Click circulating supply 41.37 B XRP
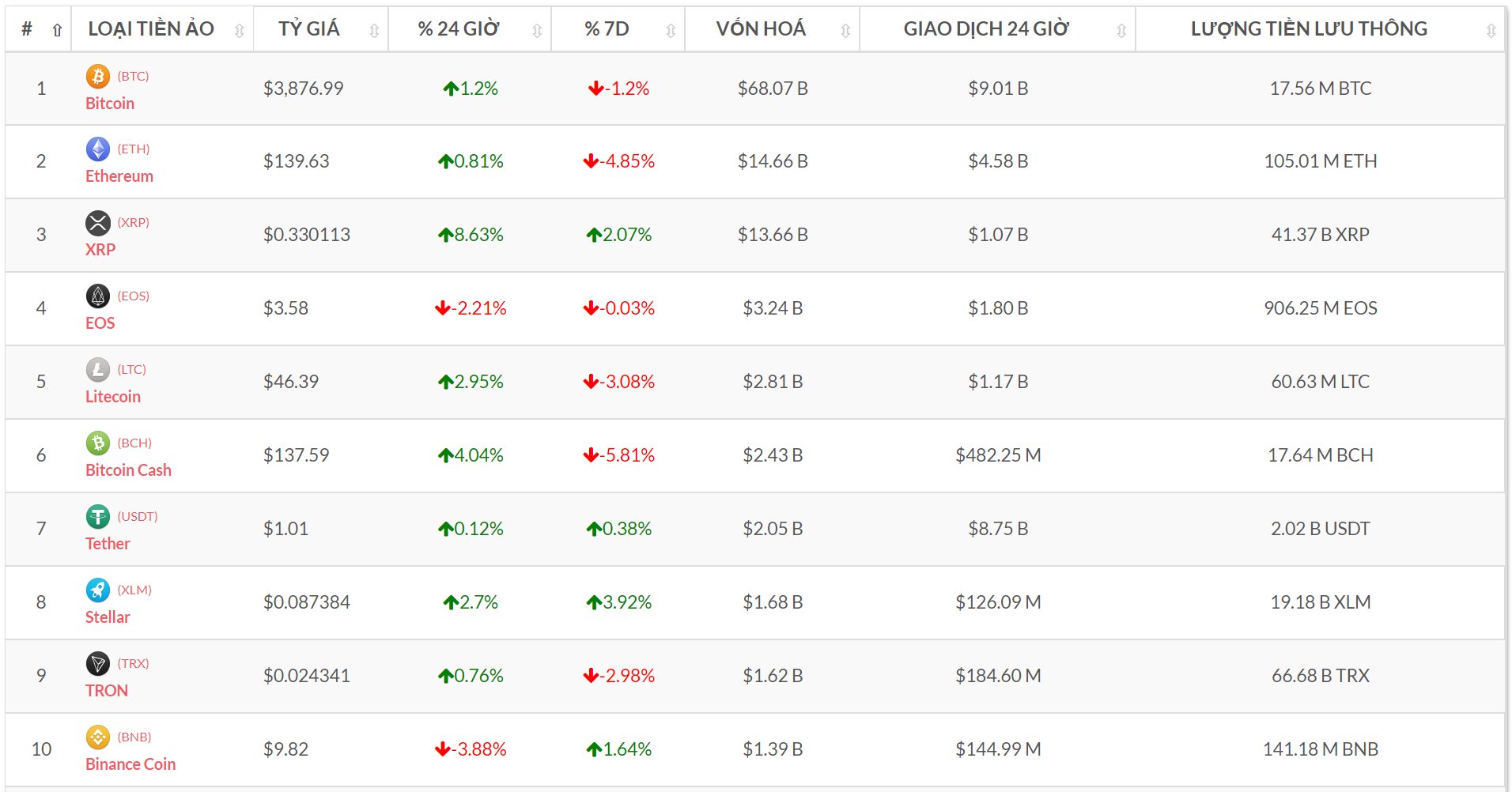Viewport: 1512px width, 792px height. (1321, 235)
